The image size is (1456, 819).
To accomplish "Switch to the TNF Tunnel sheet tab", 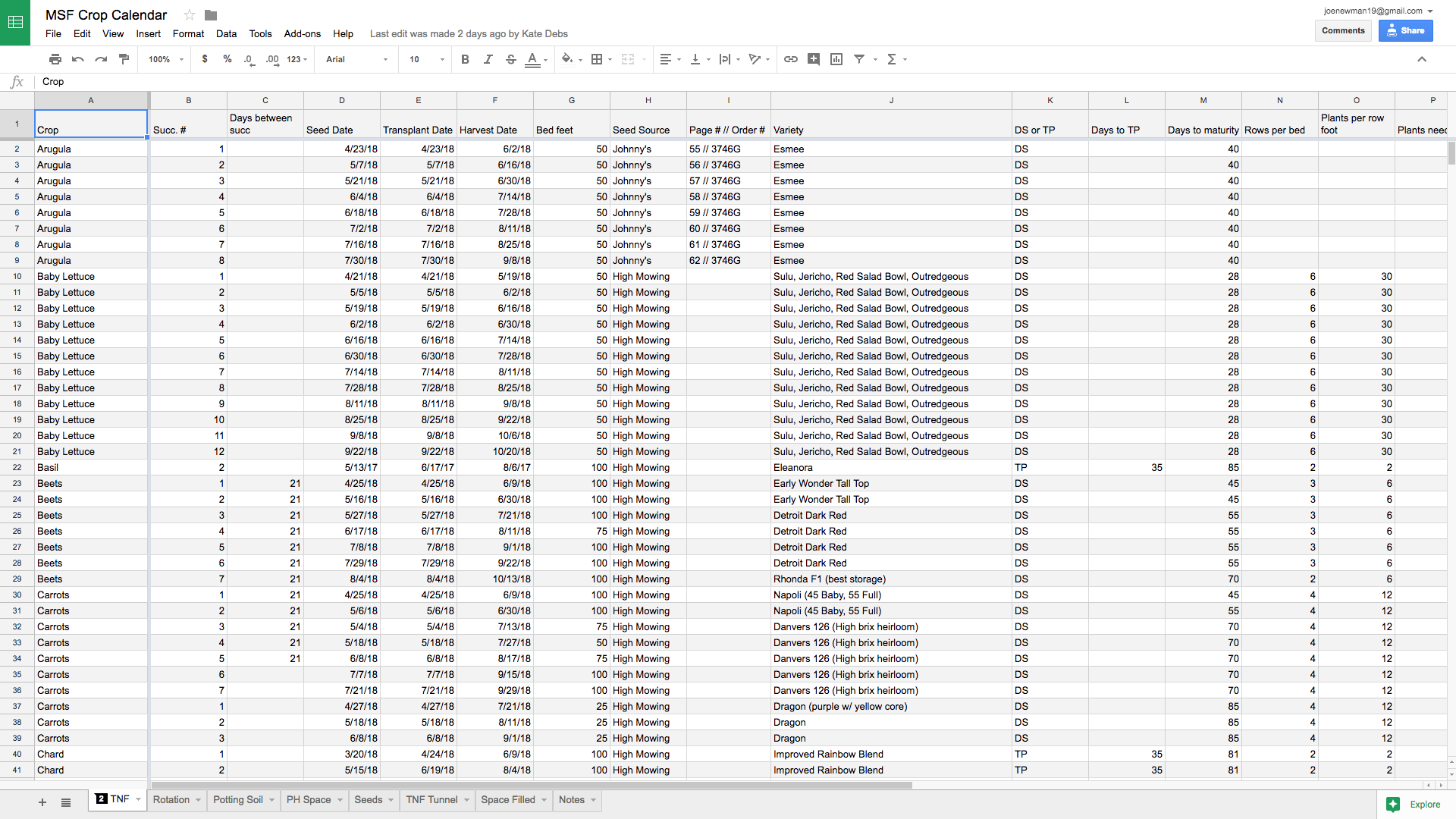I will pyautogui.click(x=431, y=800).
